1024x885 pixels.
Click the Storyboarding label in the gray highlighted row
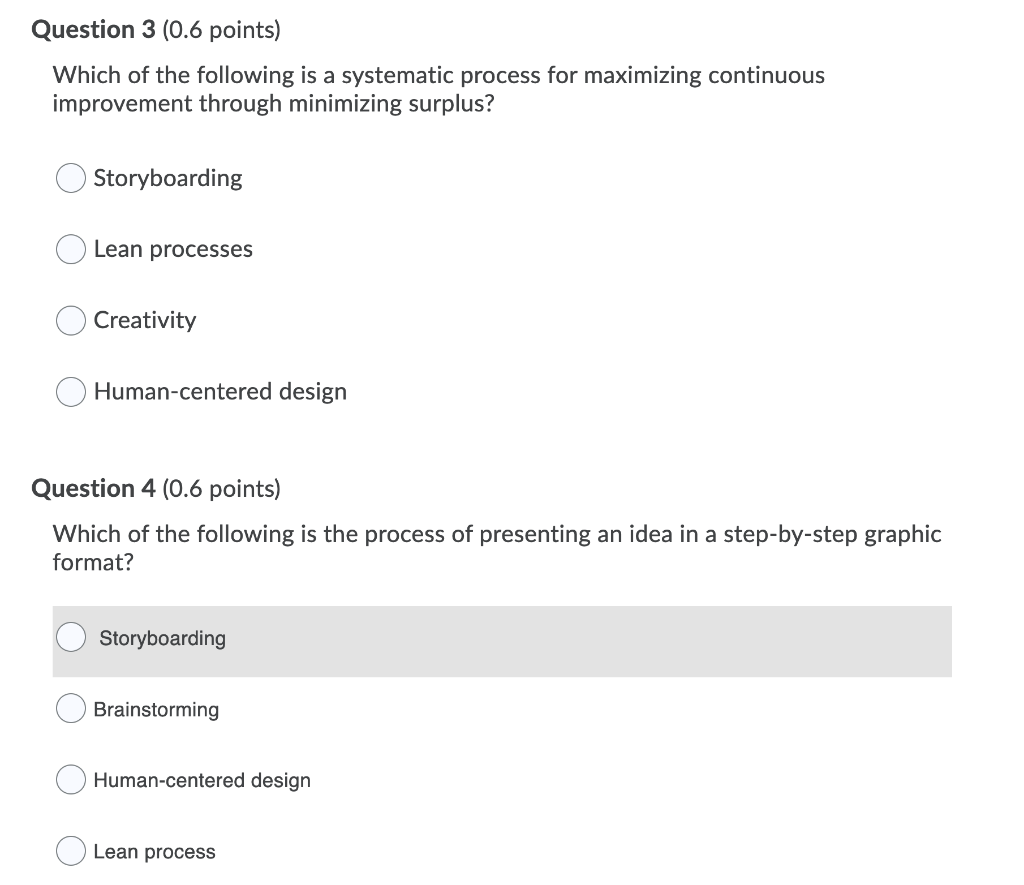click(163, 638)
